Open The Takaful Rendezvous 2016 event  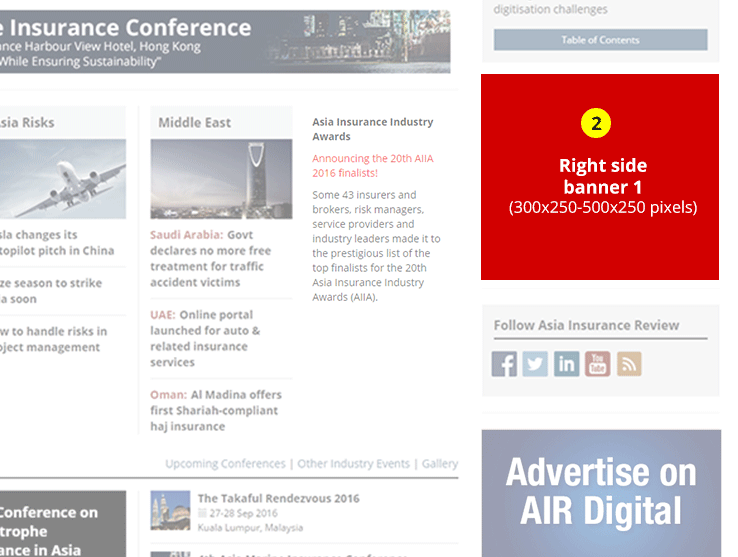[x=278, y=498]
